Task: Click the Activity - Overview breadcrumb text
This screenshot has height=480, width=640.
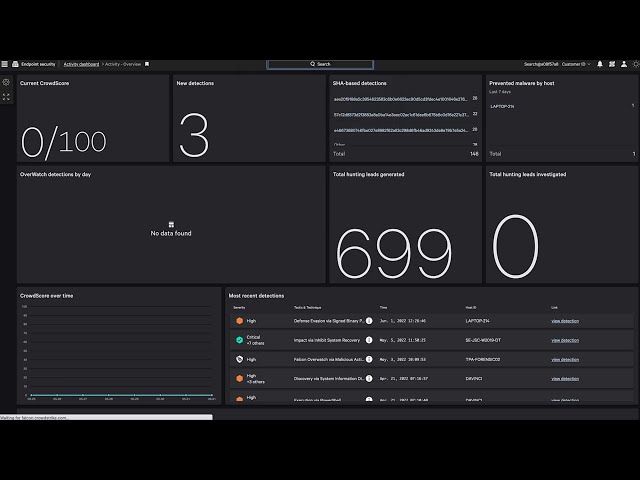Action: tap(123, 64)
